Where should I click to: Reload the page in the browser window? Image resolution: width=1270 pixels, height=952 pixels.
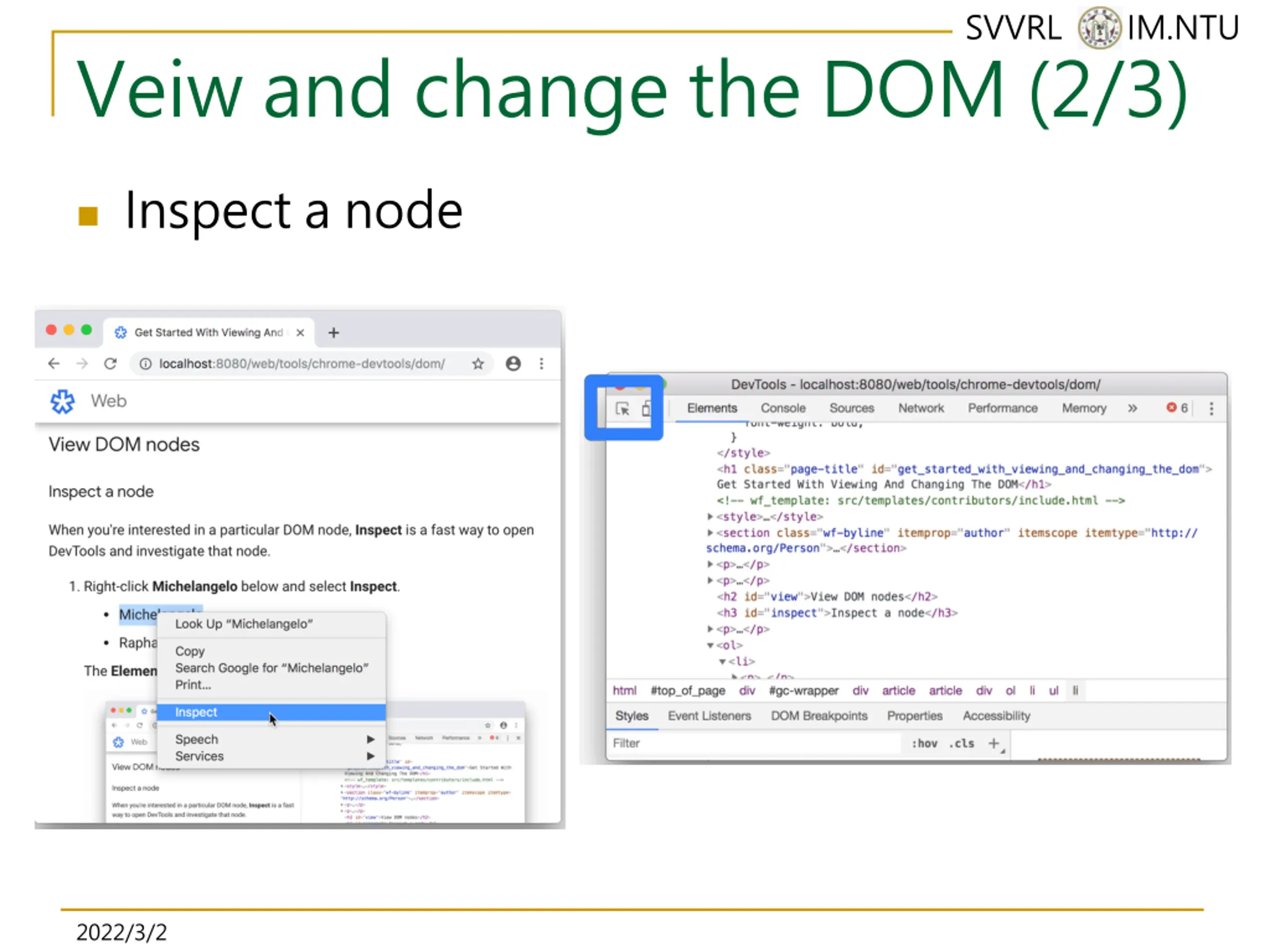click(110, 364)
